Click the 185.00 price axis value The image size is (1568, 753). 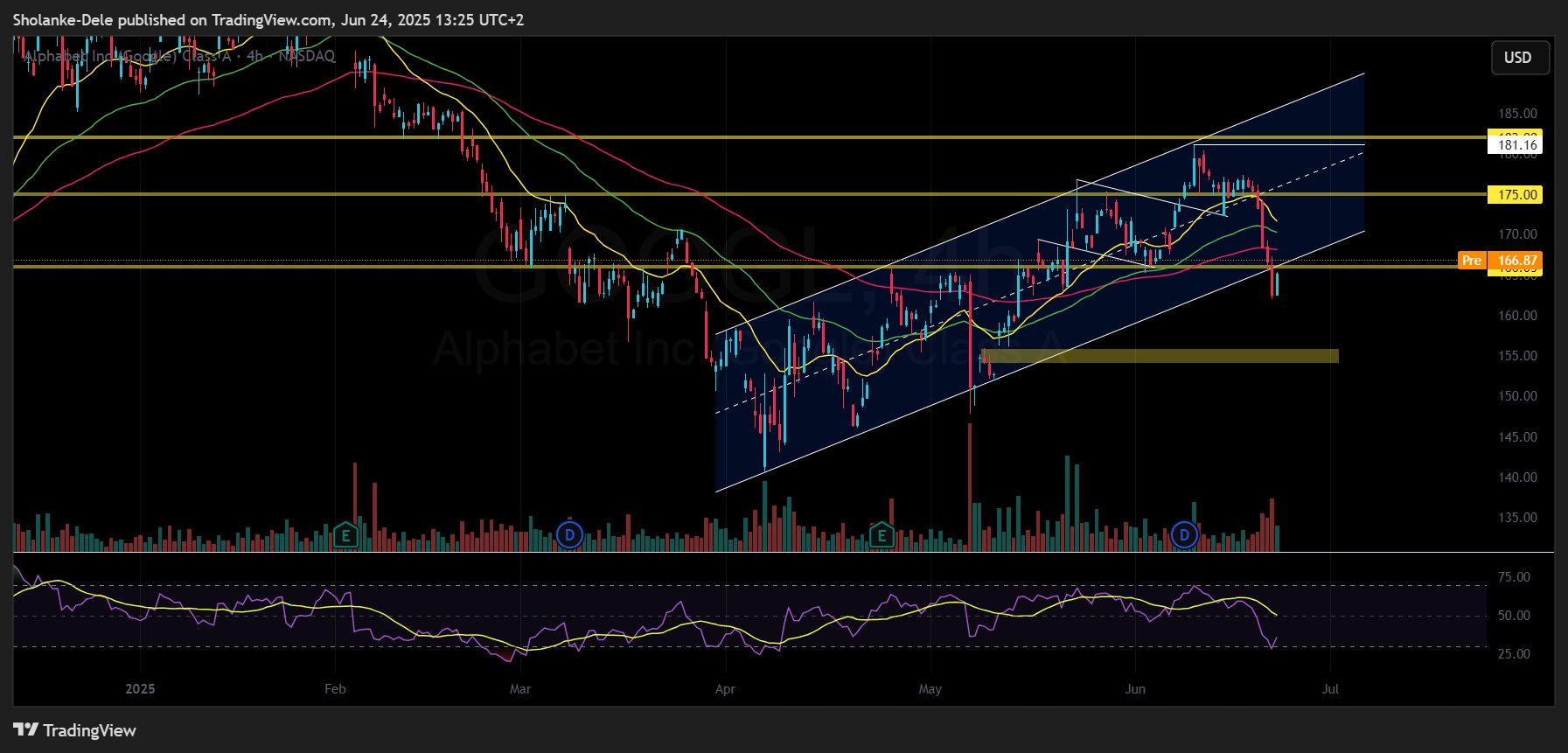coord(1517,114)
